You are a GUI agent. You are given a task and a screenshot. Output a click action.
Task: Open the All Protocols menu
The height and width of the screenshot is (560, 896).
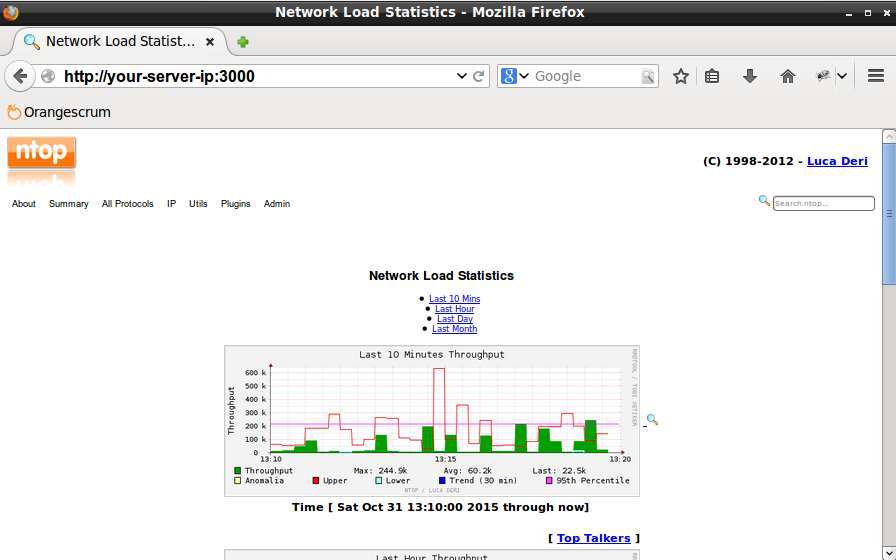[127, 204]
